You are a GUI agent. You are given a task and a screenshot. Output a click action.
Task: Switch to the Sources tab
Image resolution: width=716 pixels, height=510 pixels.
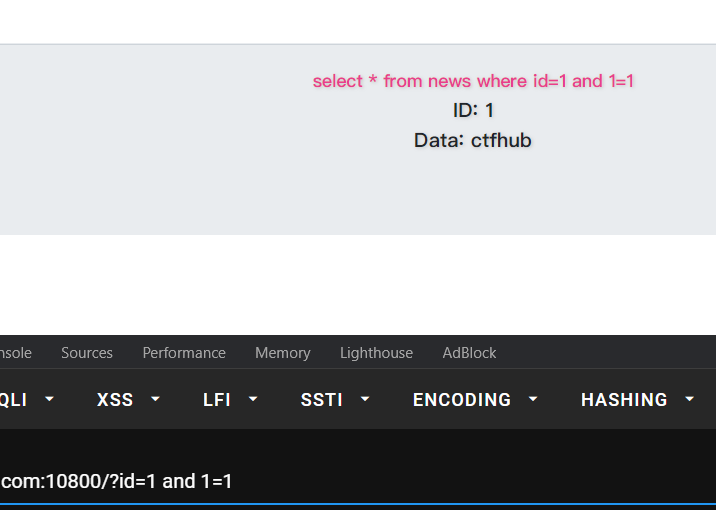[87, 352]
